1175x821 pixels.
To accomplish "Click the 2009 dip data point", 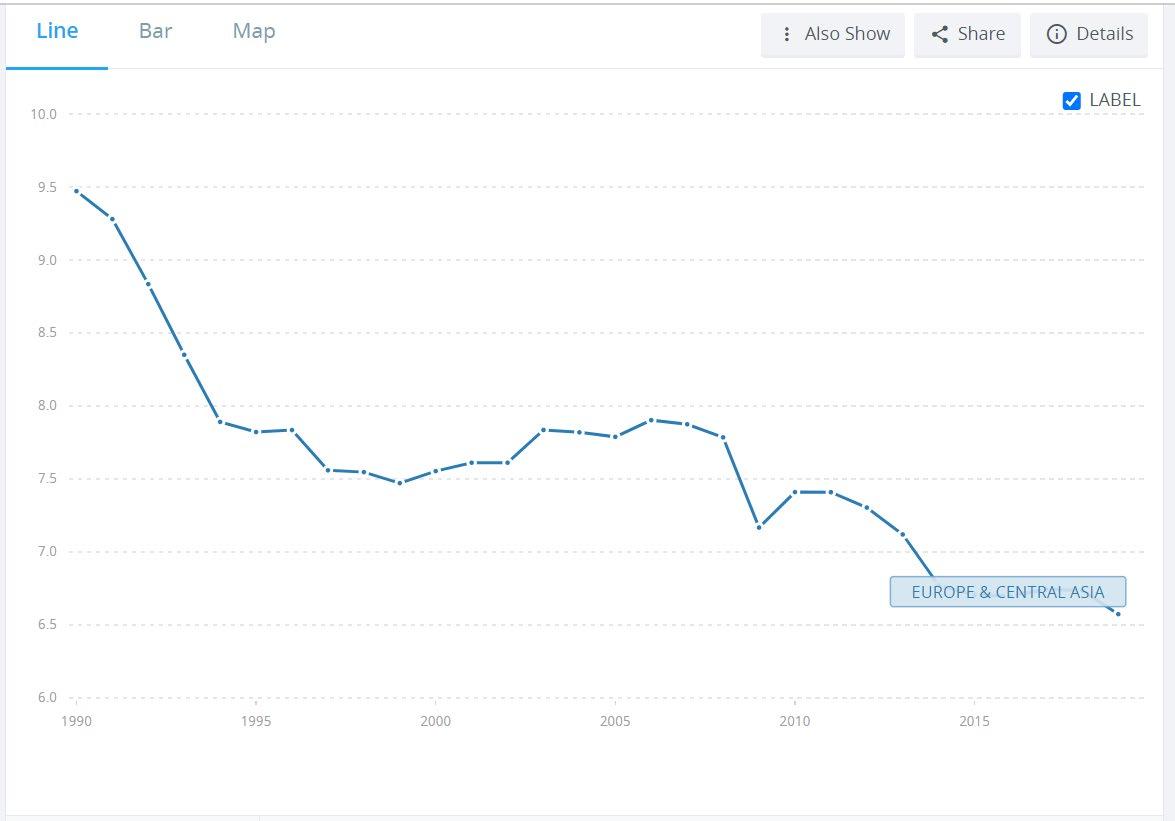I will (759, 527).
